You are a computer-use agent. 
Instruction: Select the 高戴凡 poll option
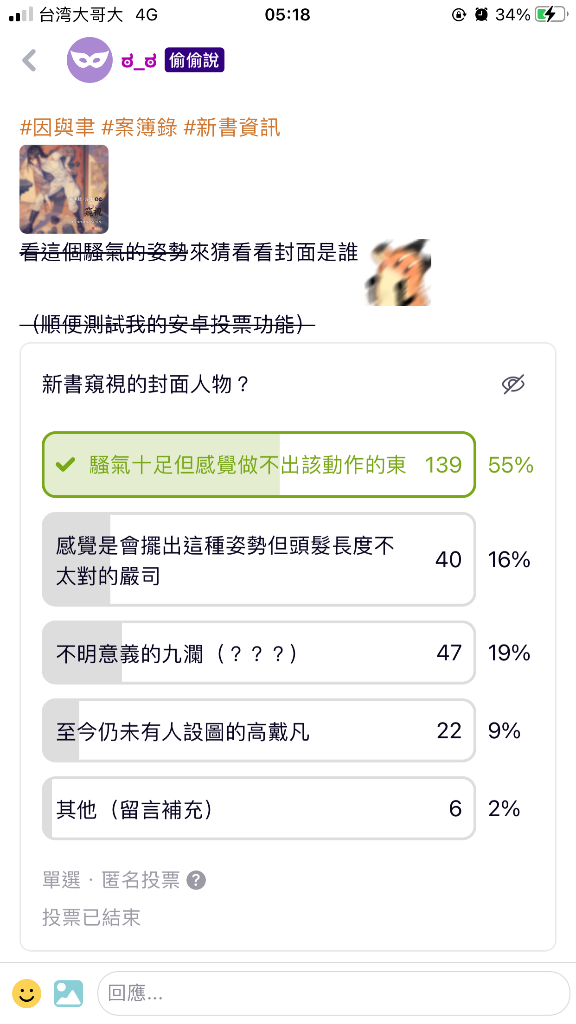point(259,730)
